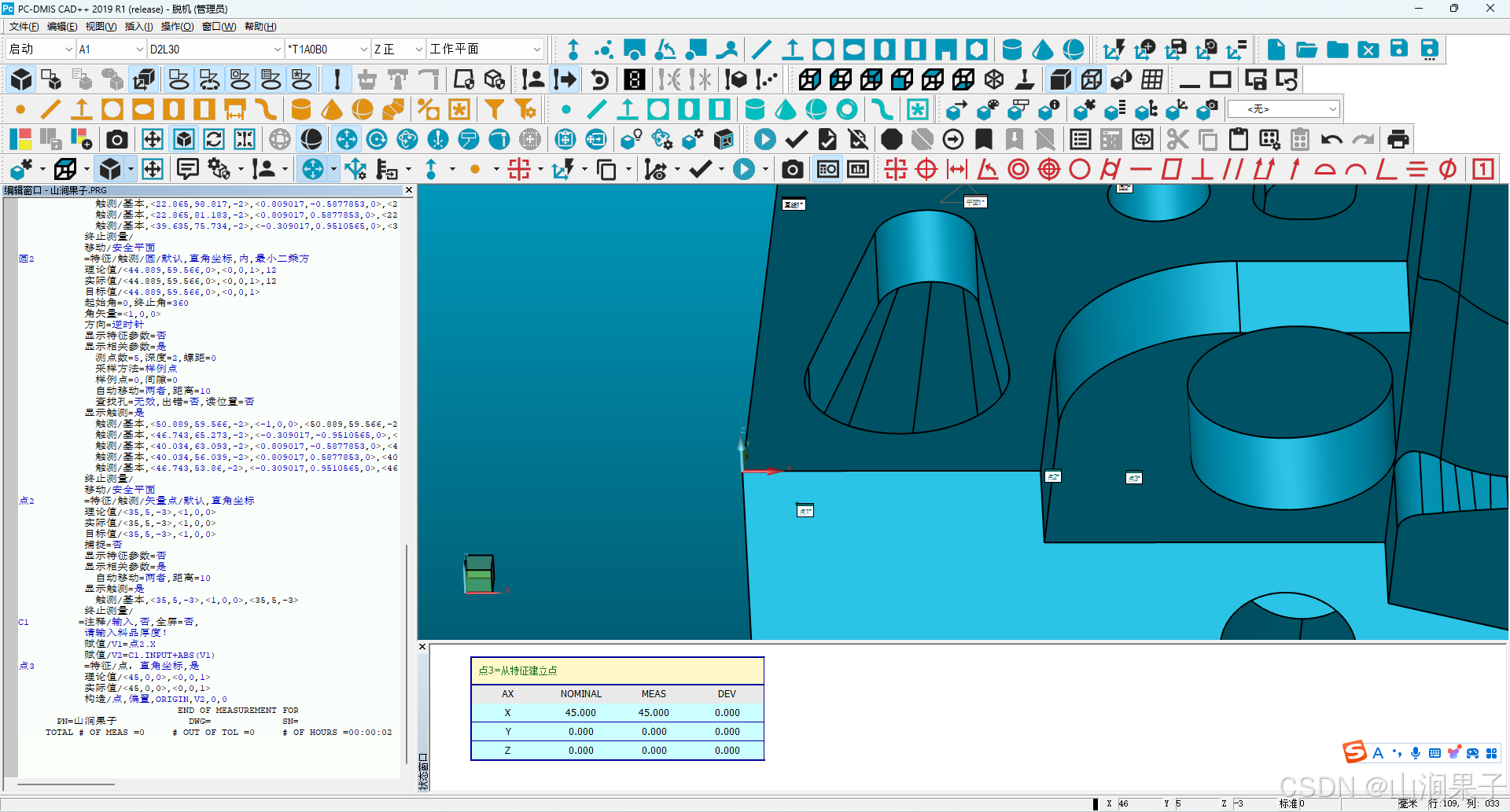Image resolution: width=1510 pixels, height=812 pixels.
Task: Open the 插入(I) menu
Action: pyautogui.click(x=139, y=27)
